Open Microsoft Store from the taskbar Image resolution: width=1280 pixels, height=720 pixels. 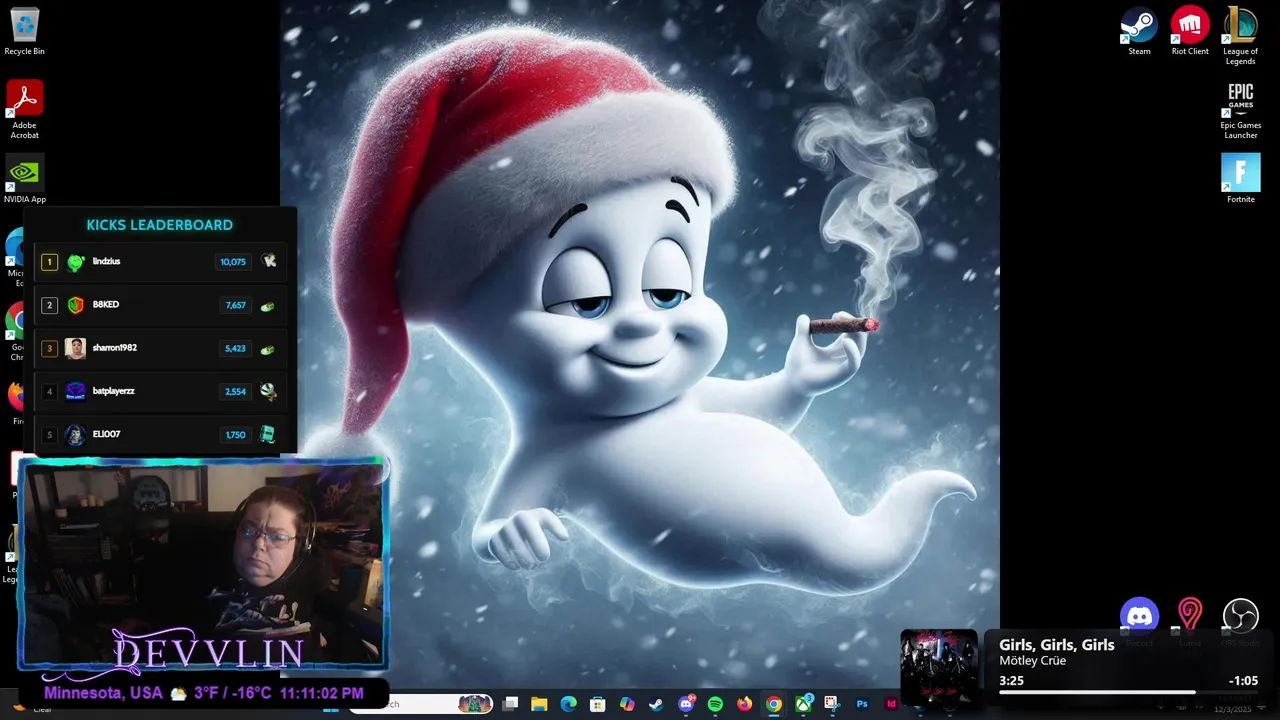pos(598,704)
